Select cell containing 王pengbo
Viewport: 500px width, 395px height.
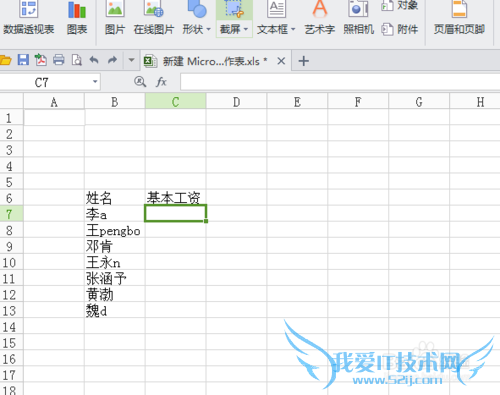pyautogui.click(x=115, y=230)
